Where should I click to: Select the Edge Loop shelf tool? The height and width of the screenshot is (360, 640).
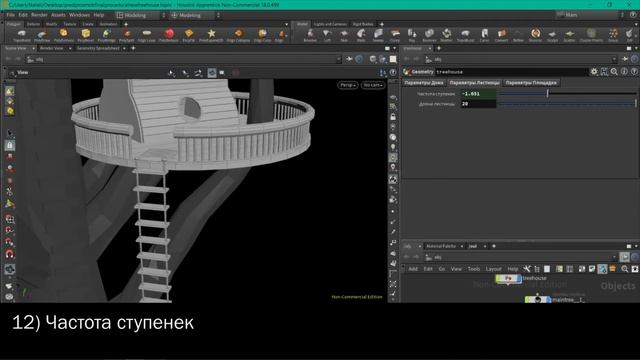click(147, 35)
